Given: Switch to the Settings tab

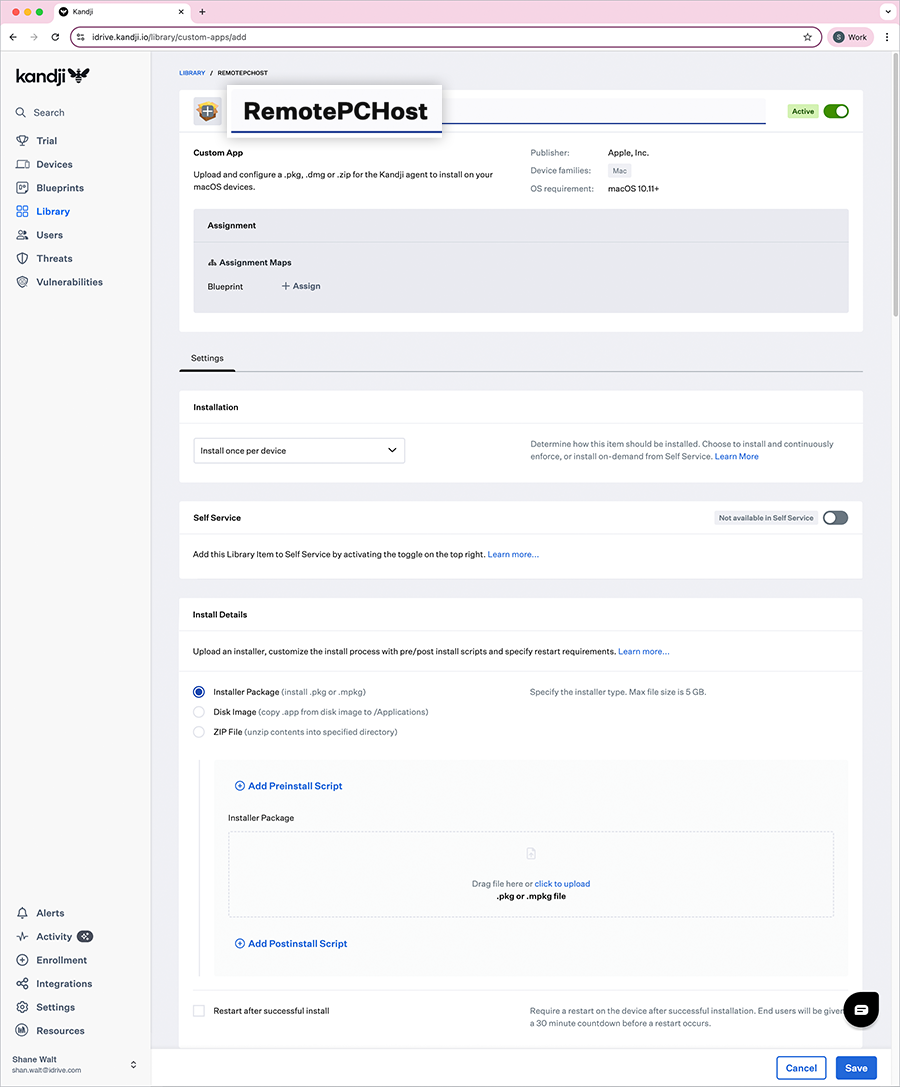Looking at the screenshot, I should point(207,358).
